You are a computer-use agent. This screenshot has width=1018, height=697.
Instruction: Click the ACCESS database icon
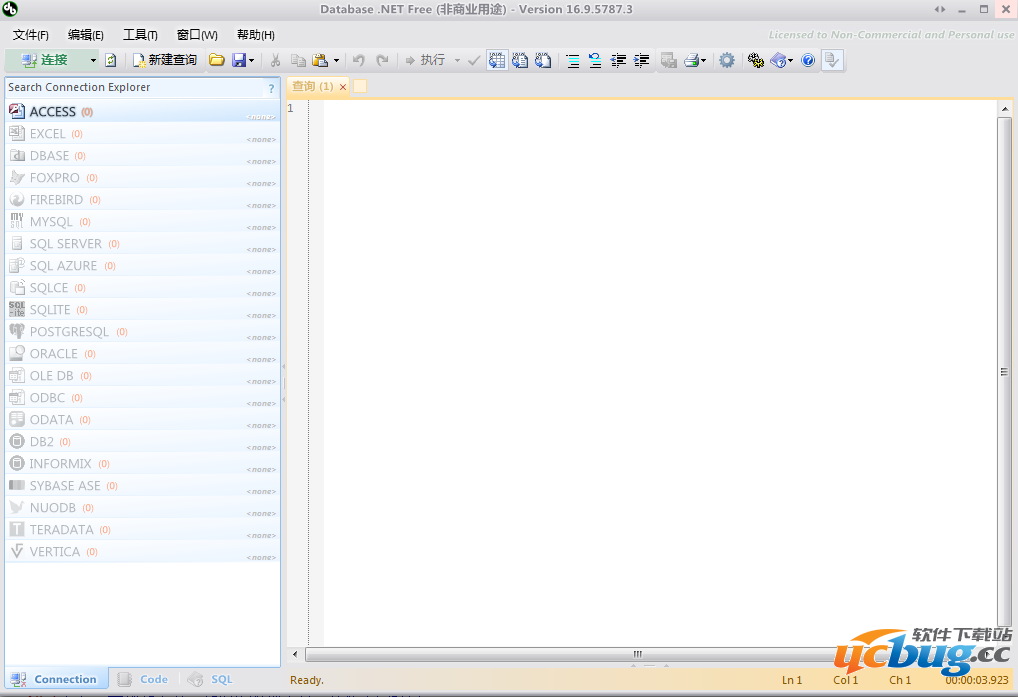(17, 111)
